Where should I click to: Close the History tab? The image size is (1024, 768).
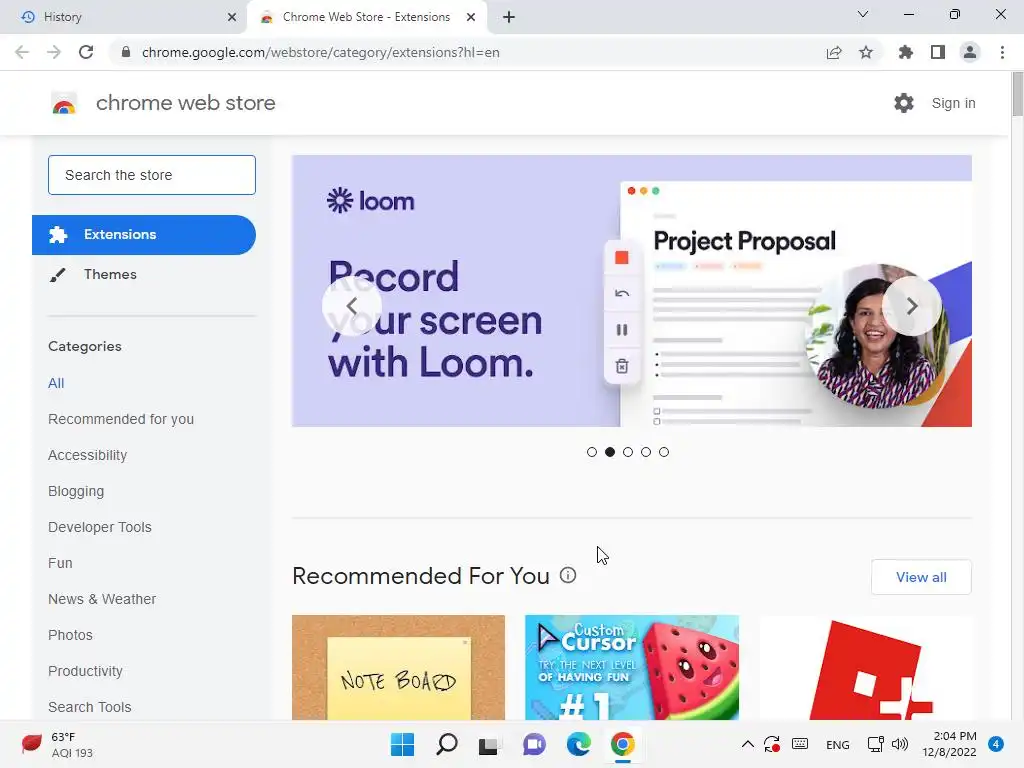(232, 17)
